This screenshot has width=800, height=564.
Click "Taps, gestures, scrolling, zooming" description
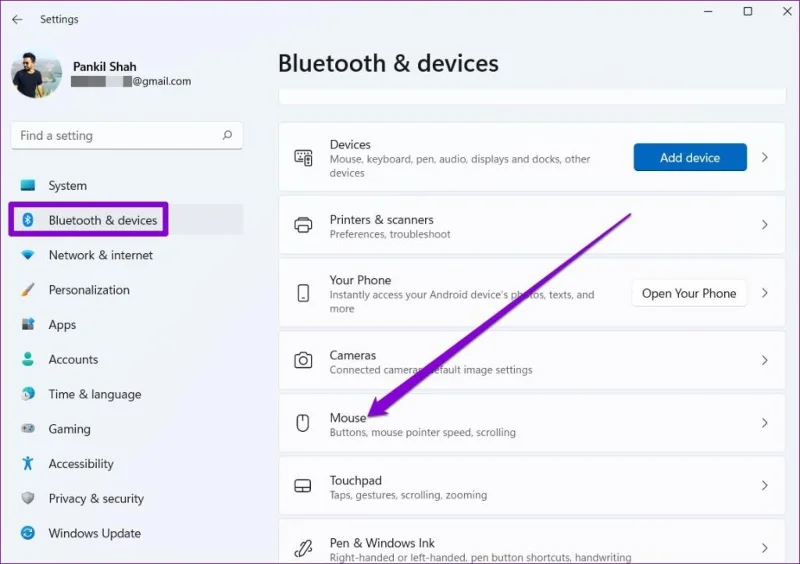click(x=408, y=495)
